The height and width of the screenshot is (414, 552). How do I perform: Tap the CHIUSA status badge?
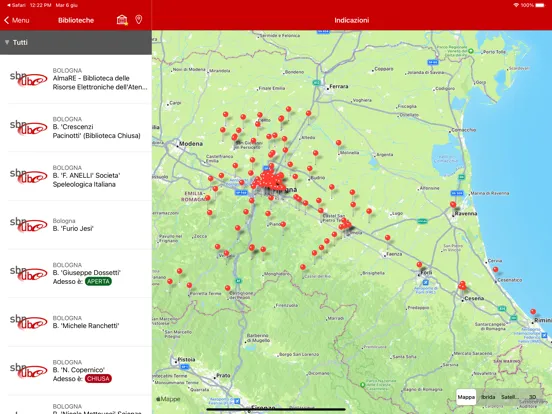(x=98, y=378)
